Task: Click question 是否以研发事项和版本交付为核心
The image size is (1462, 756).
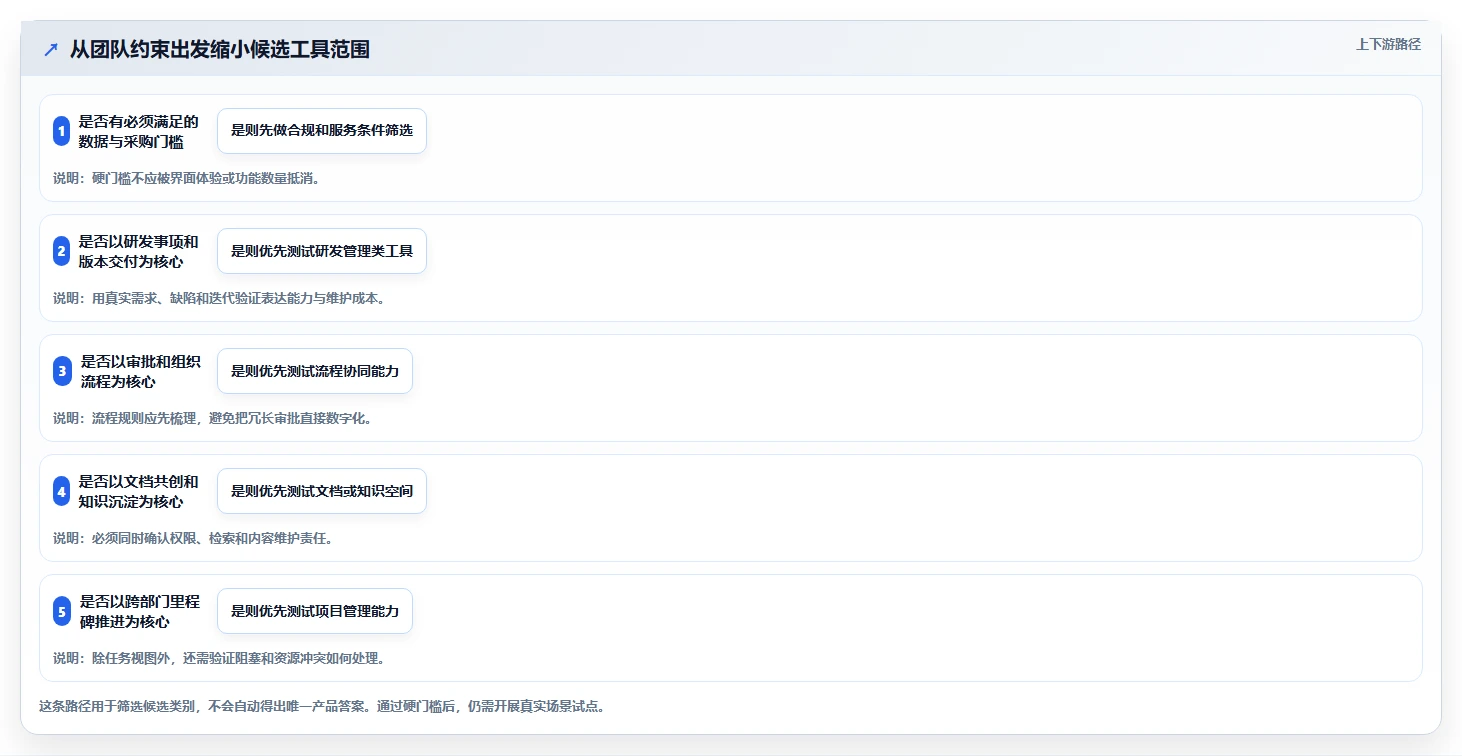Action: pyautogui.click(x=139, y=251)
